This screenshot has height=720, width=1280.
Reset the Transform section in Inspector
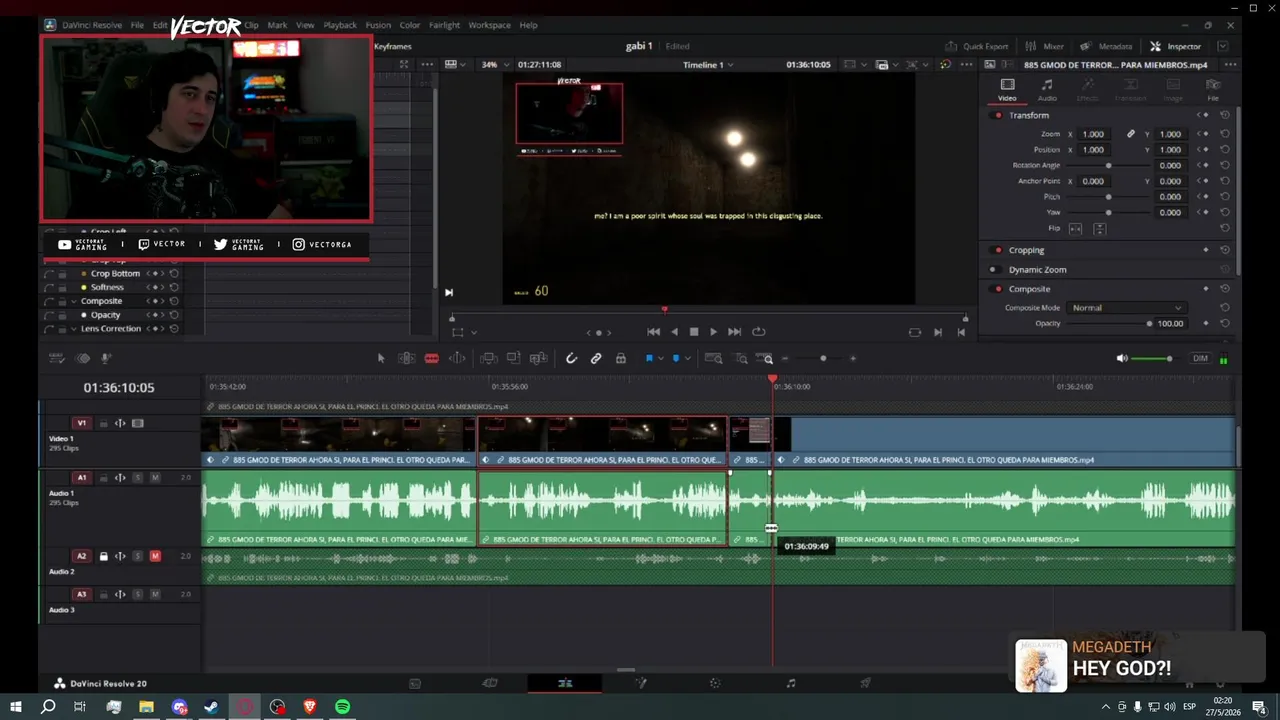tap(1225, 115)
